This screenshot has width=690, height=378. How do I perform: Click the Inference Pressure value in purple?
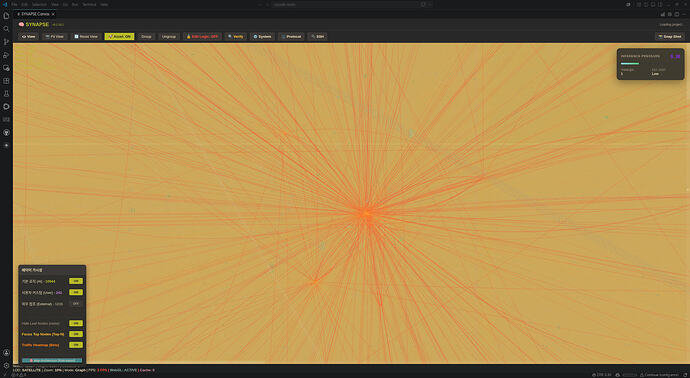tap(675, 56)
